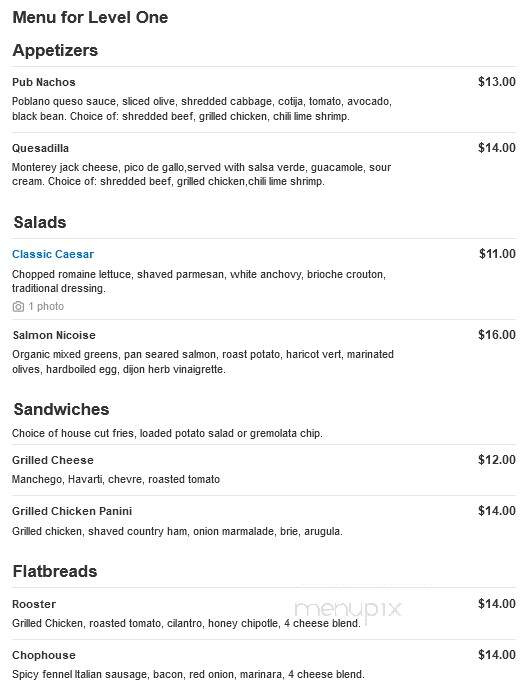Click the Quesadilla menu item name
This screenshot has width=527, height=692.
(40, 148)
